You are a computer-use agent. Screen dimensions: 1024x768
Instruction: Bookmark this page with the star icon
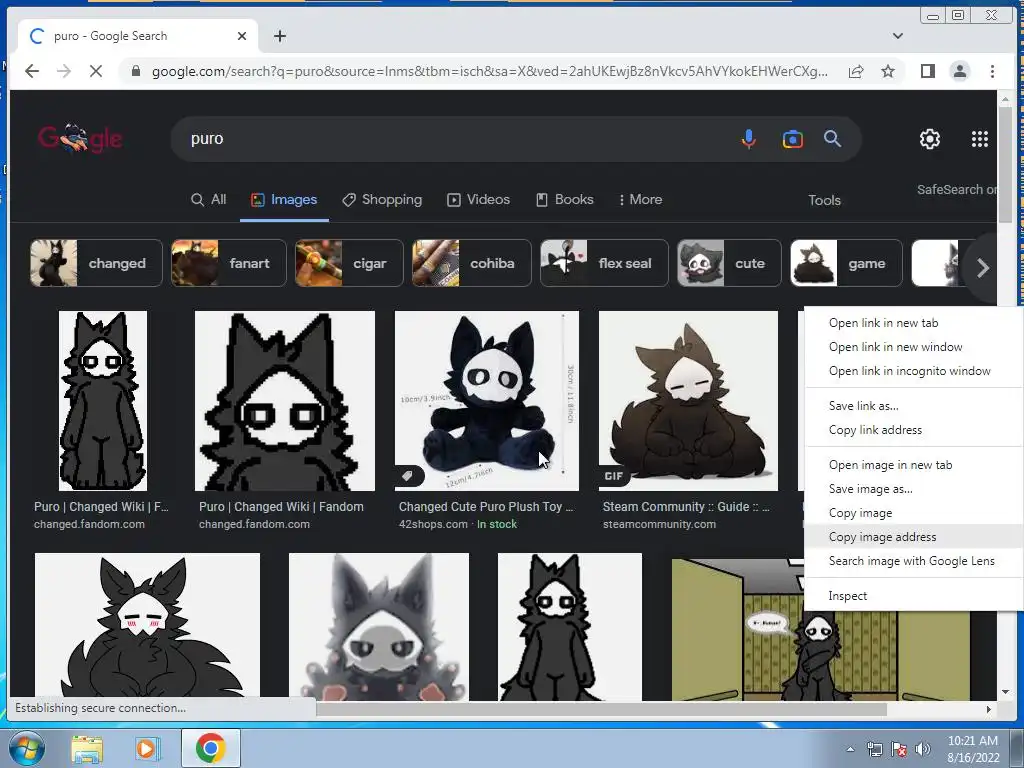[x=888, y=71]
